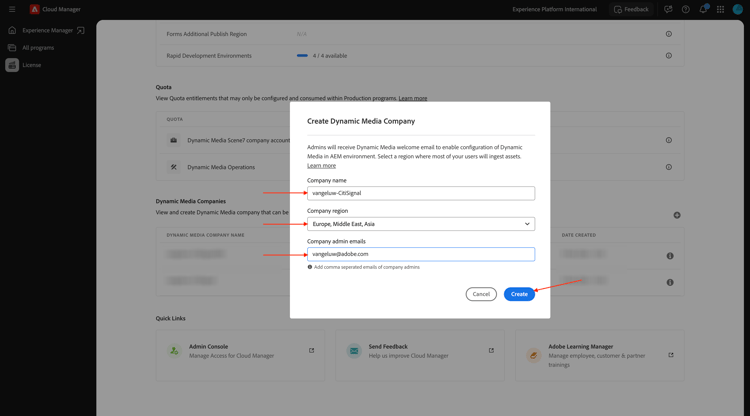Click the Create button
The image size is (750, 416).
[519, 294]
